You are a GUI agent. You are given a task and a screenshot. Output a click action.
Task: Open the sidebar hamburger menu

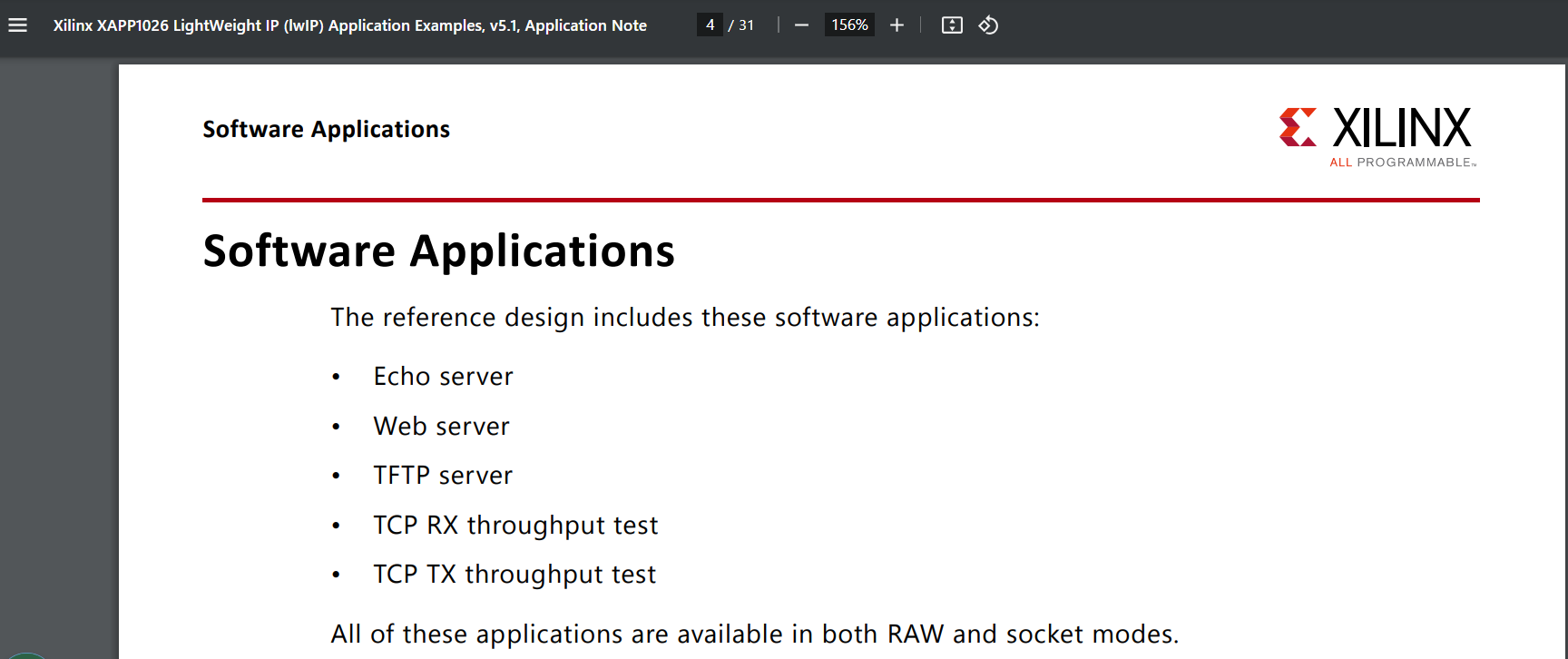click(x=17, y=25)
